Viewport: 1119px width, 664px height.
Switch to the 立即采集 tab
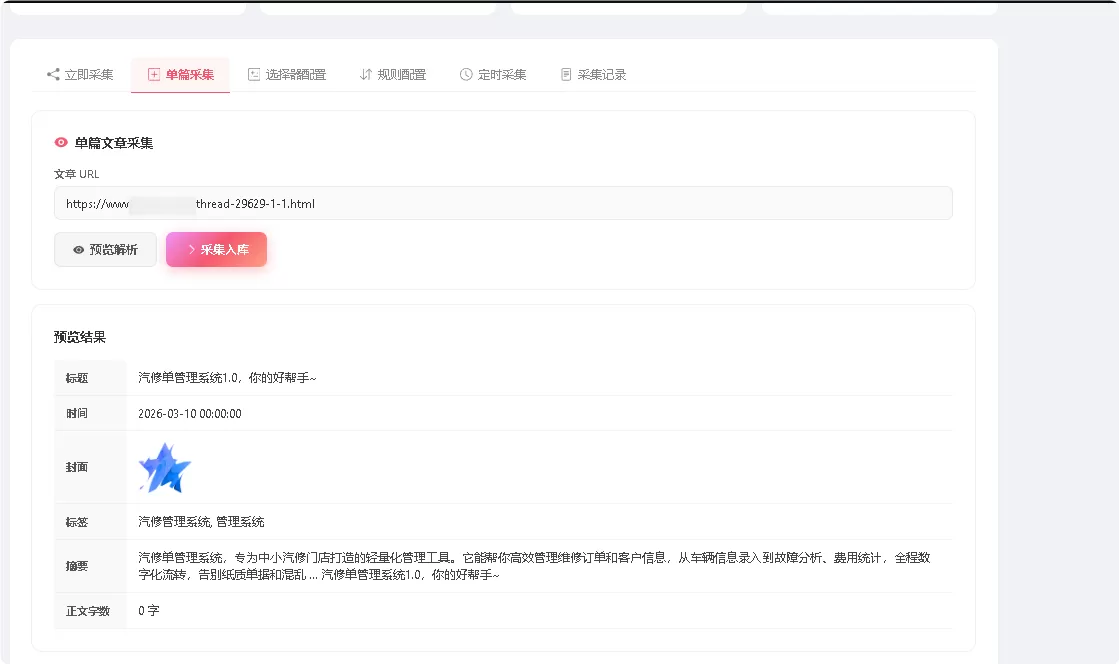pyautogui.click(x=88, y=73)
